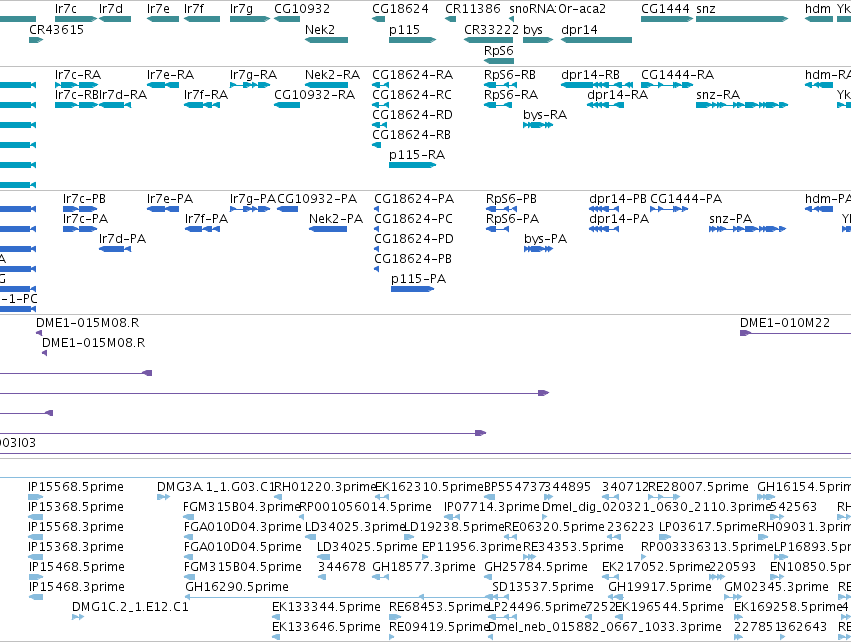
Task: Click the Ir7c-RA transcript
Action: pos(76,85)
